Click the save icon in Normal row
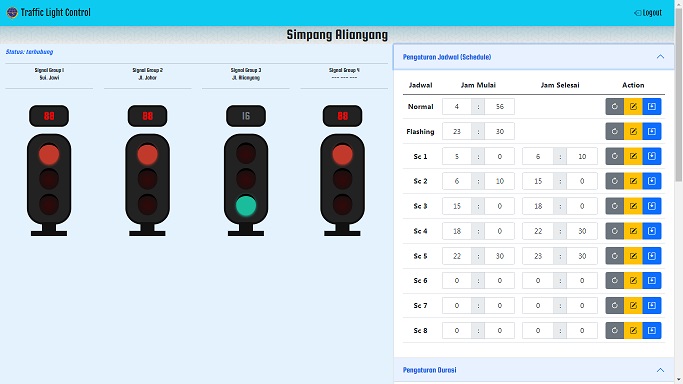 (652, 107)
